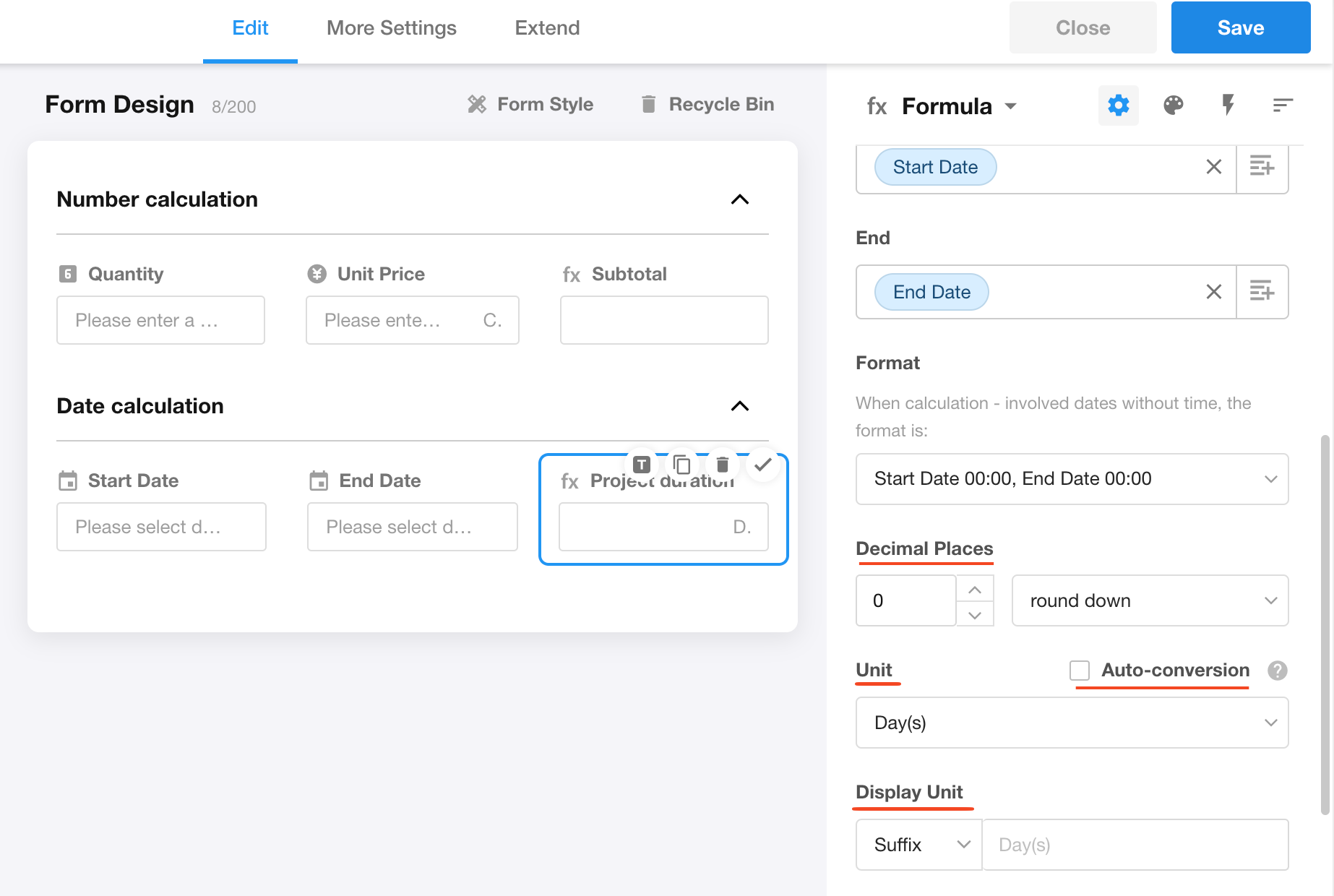Collapse the Number calculation section
1334x896 pixels.
(739, 199)
